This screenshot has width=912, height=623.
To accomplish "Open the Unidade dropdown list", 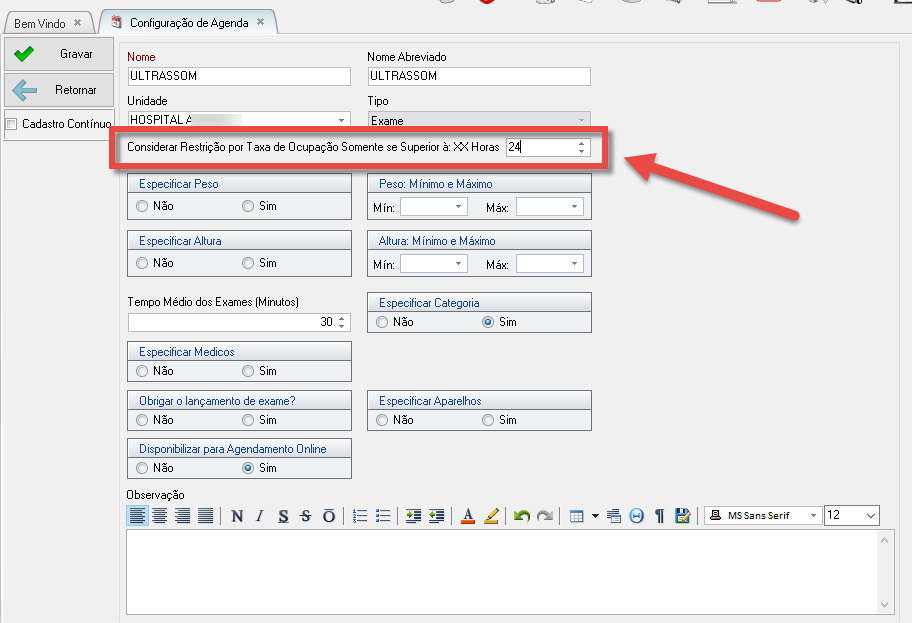I will 342,120.
